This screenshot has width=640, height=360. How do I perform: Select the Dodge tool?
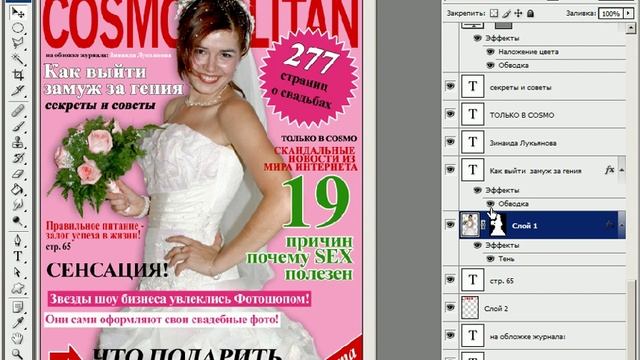pos(18,221)
